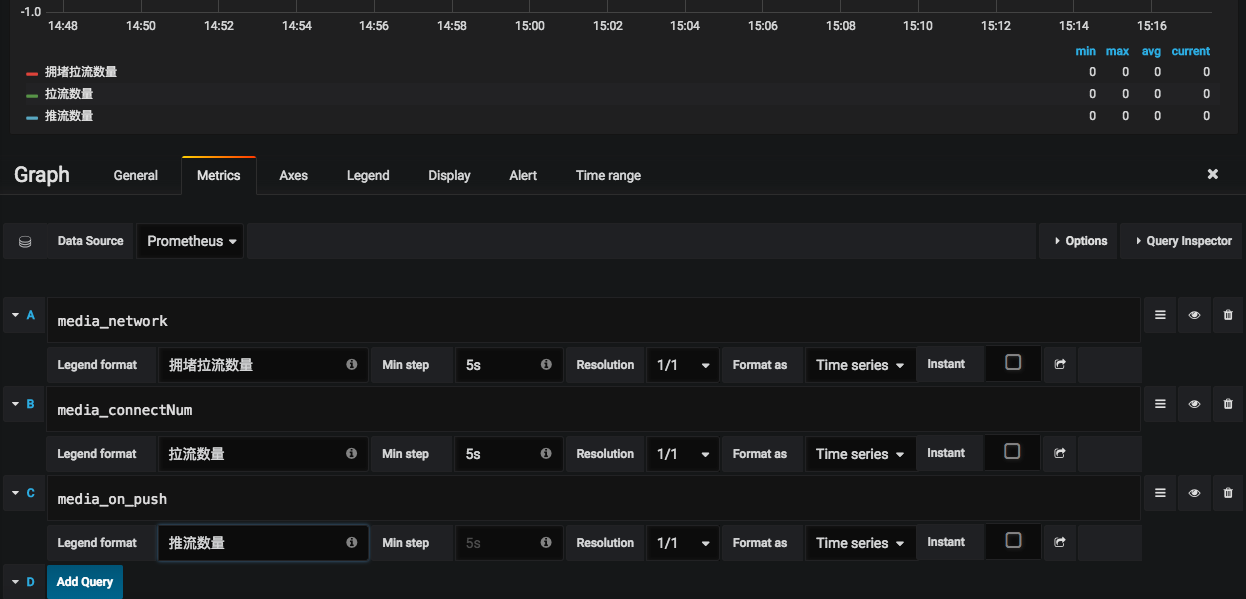Enable Instant checkbox for query C
This screenshot has width=1246, height=599.
(x=1013, y=540)
